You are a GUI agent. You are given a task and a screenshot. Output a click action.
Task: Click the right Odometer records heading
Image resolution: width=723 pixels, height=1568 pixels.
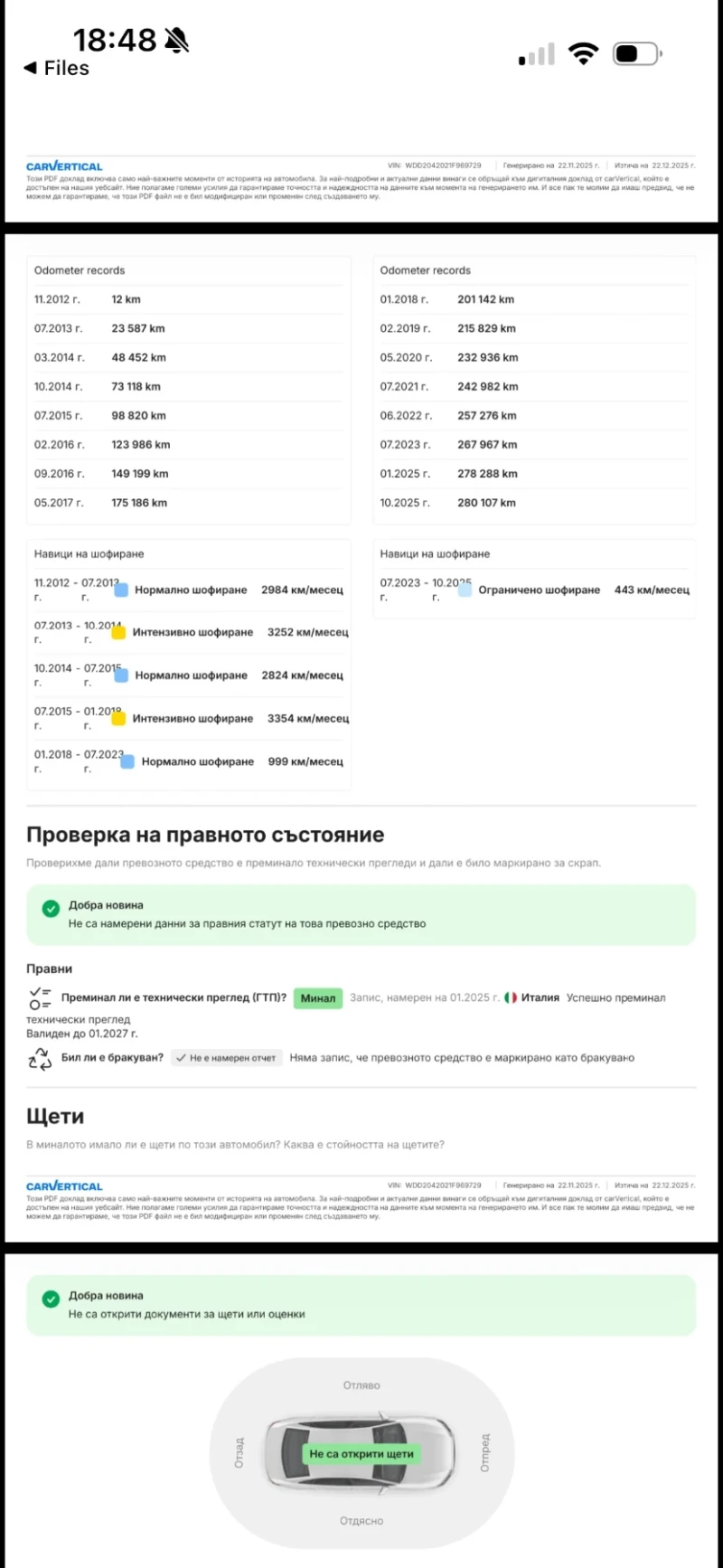(426, 270)
